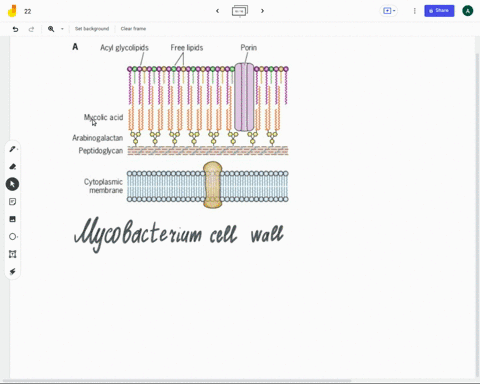Click Set background
Viewport: 480px width, 384px height.
92,29
